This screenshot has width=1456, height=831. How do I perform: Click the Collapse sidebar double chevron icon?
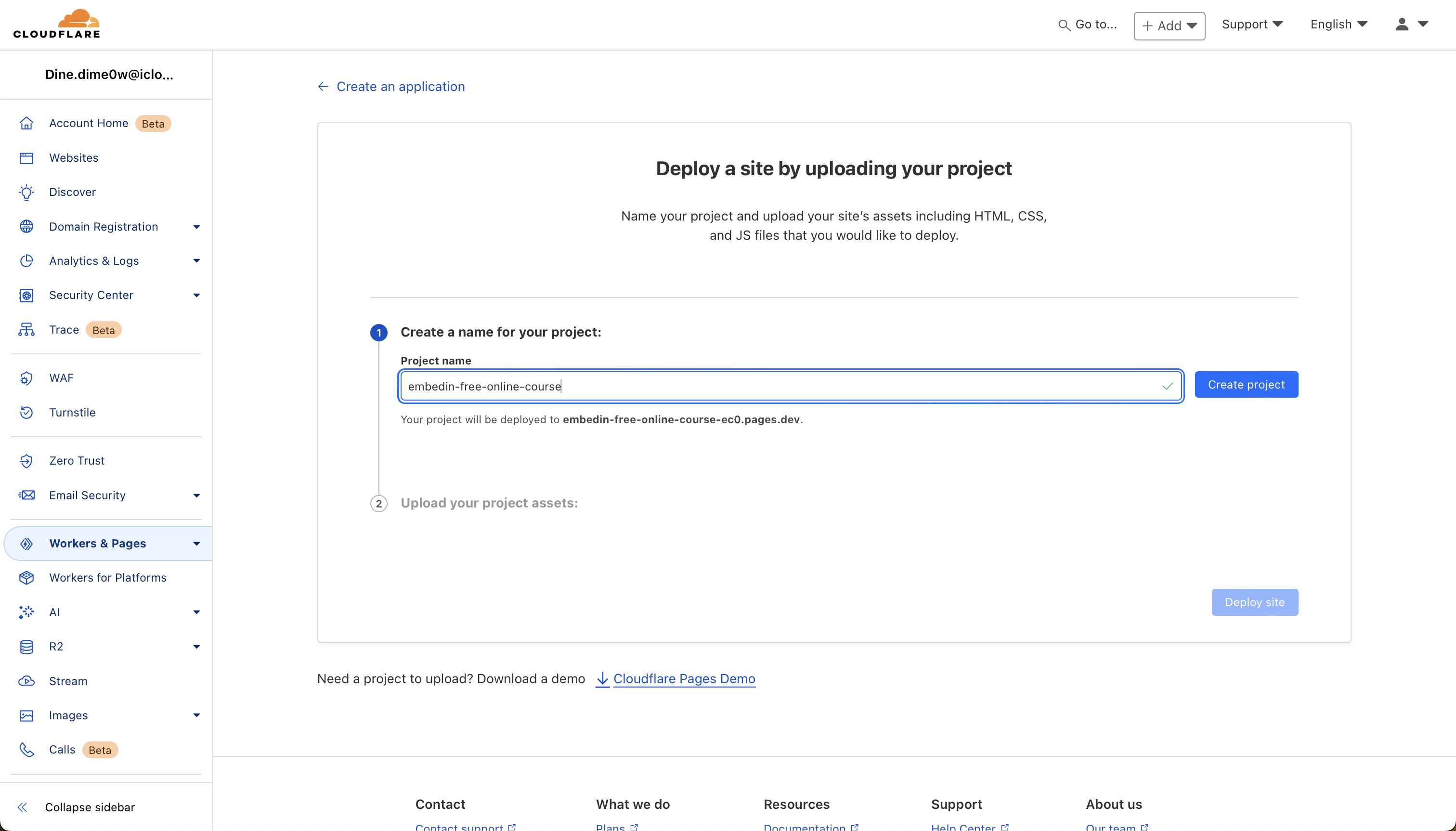[22, 807]
